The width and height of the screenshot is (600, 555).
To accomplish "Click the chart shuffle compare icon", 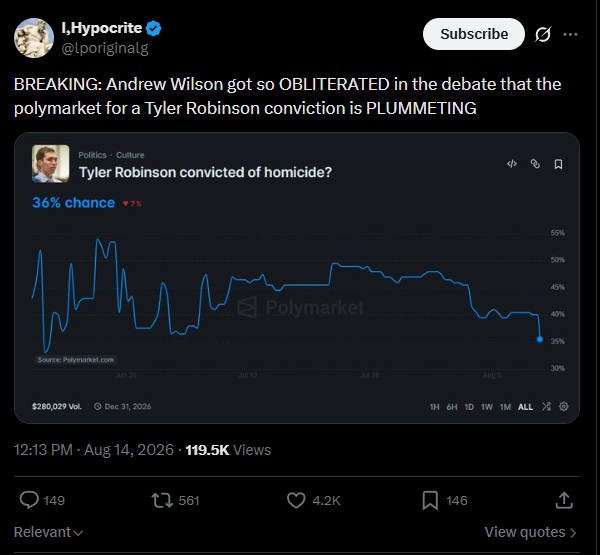I will pos(546,406).
